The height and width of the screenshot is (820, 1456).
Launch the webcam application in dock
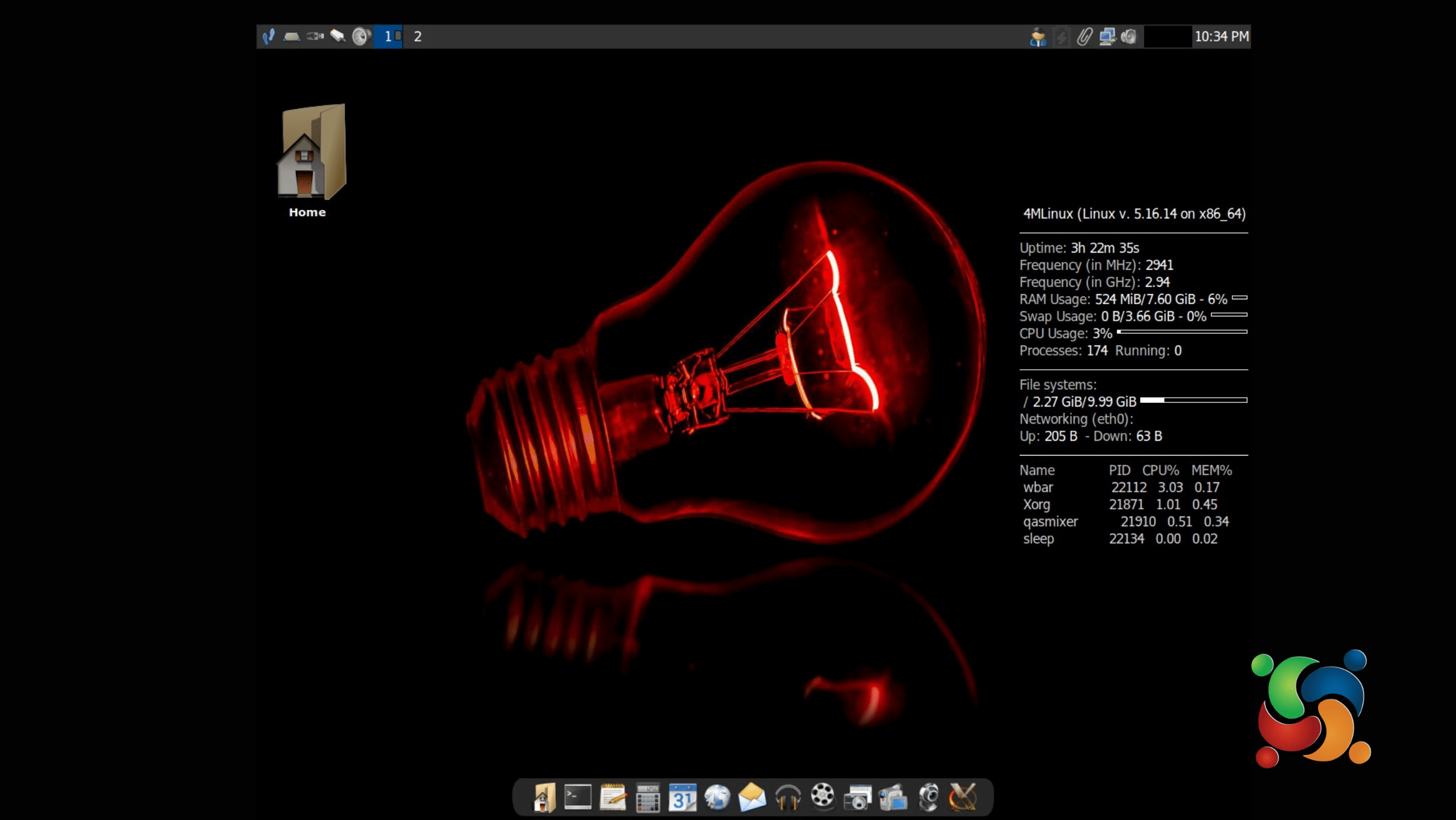[x=929, y=798]
